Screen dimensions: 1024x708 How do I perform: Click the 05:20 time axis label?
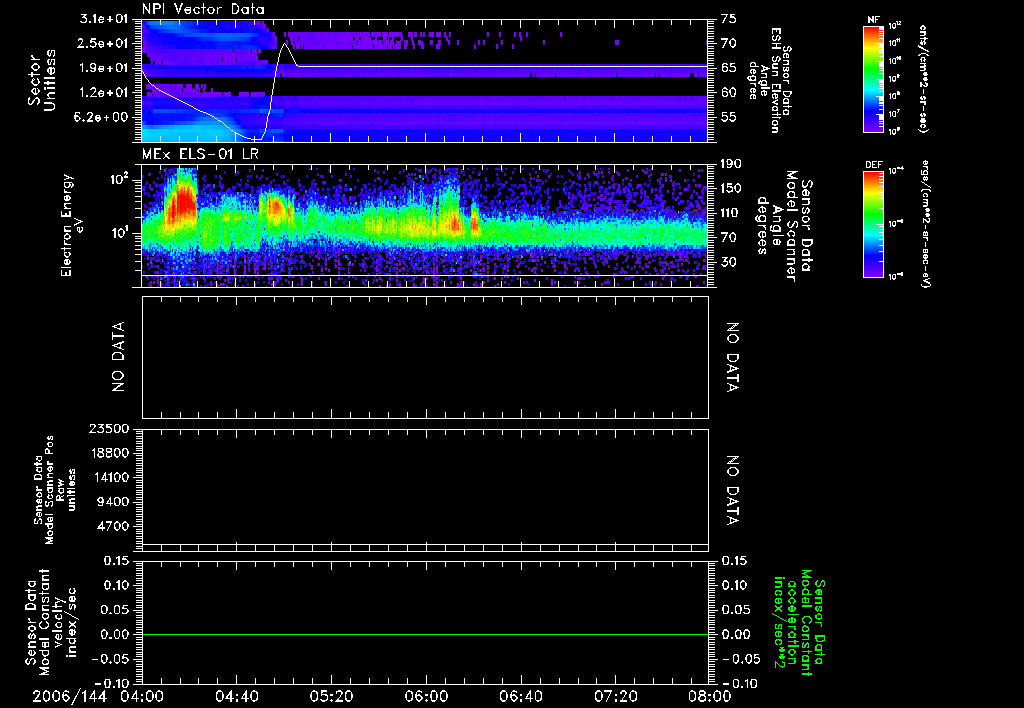(331, 695)
